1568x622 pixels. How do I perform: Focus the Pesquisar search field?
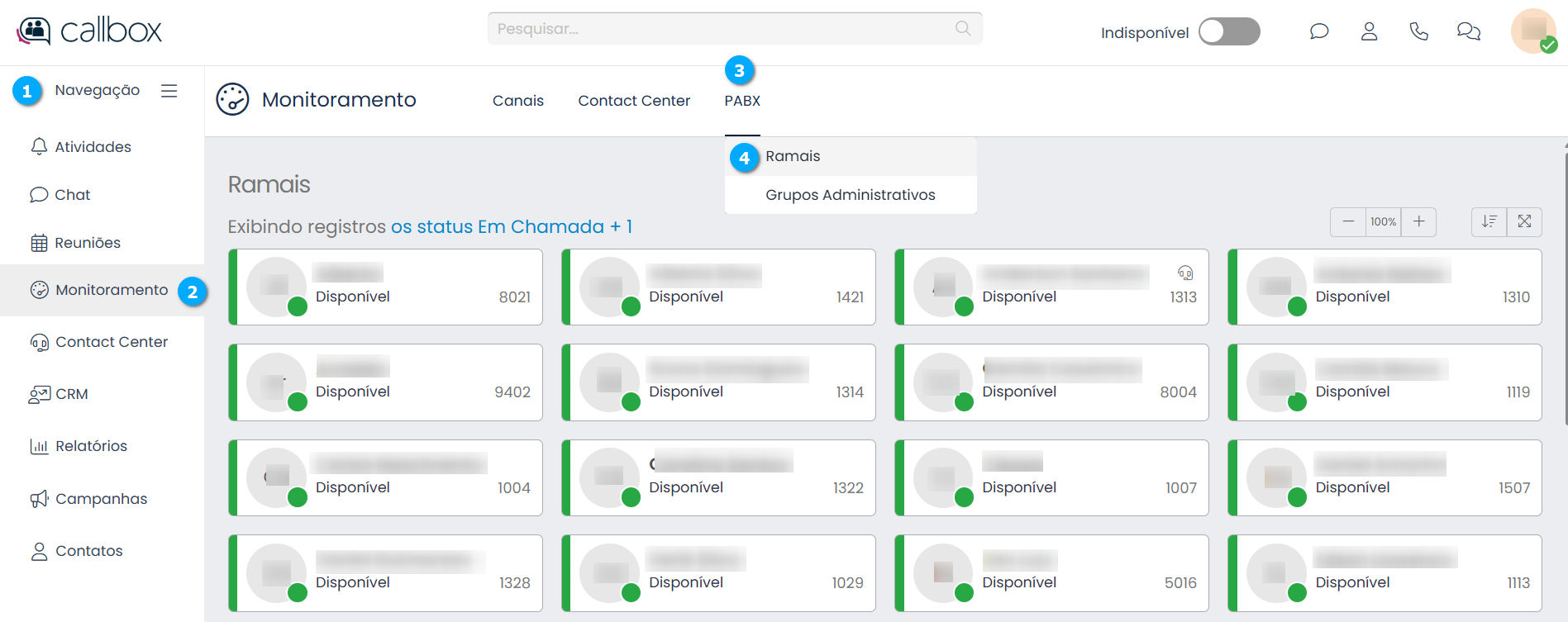723,29
